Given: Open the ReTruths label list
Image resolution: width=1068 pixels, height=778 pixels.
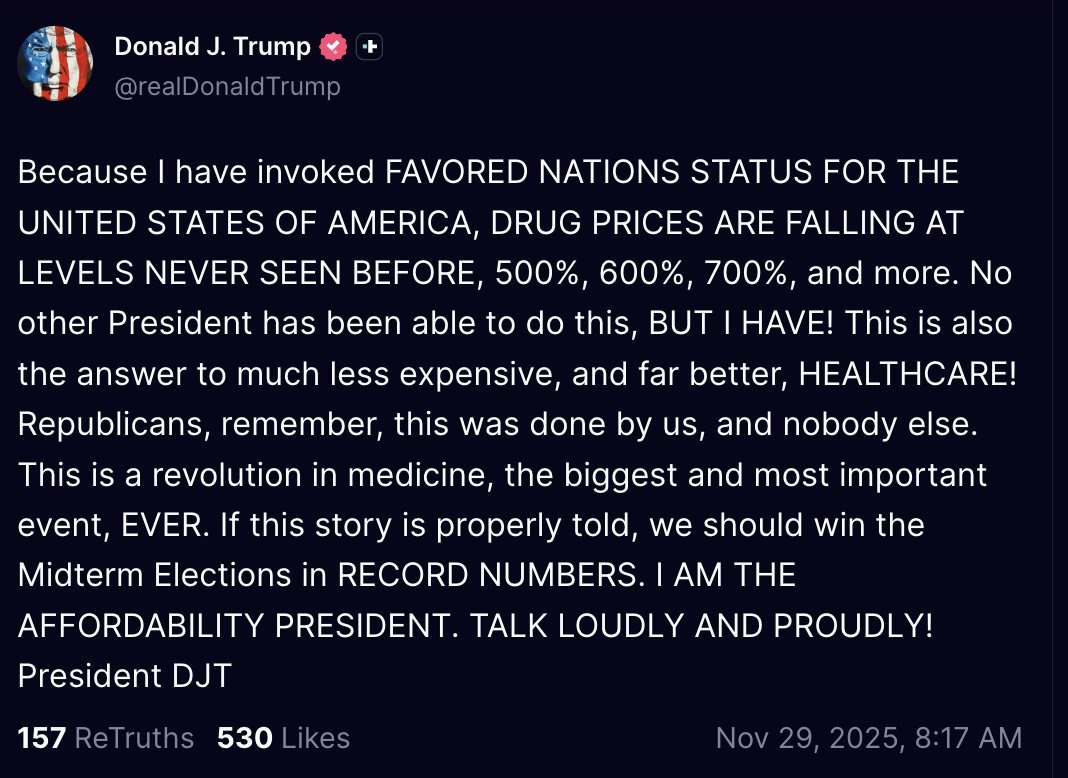Looking at the screenshot, I should pyautogui.click(x=134, y=738).
